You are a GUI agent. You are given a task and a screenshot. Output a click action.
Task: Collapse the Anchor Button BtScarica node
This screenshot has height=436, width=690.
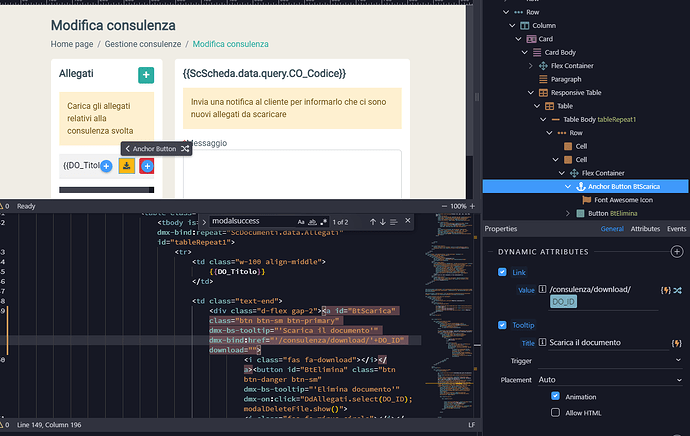[568, 187]
